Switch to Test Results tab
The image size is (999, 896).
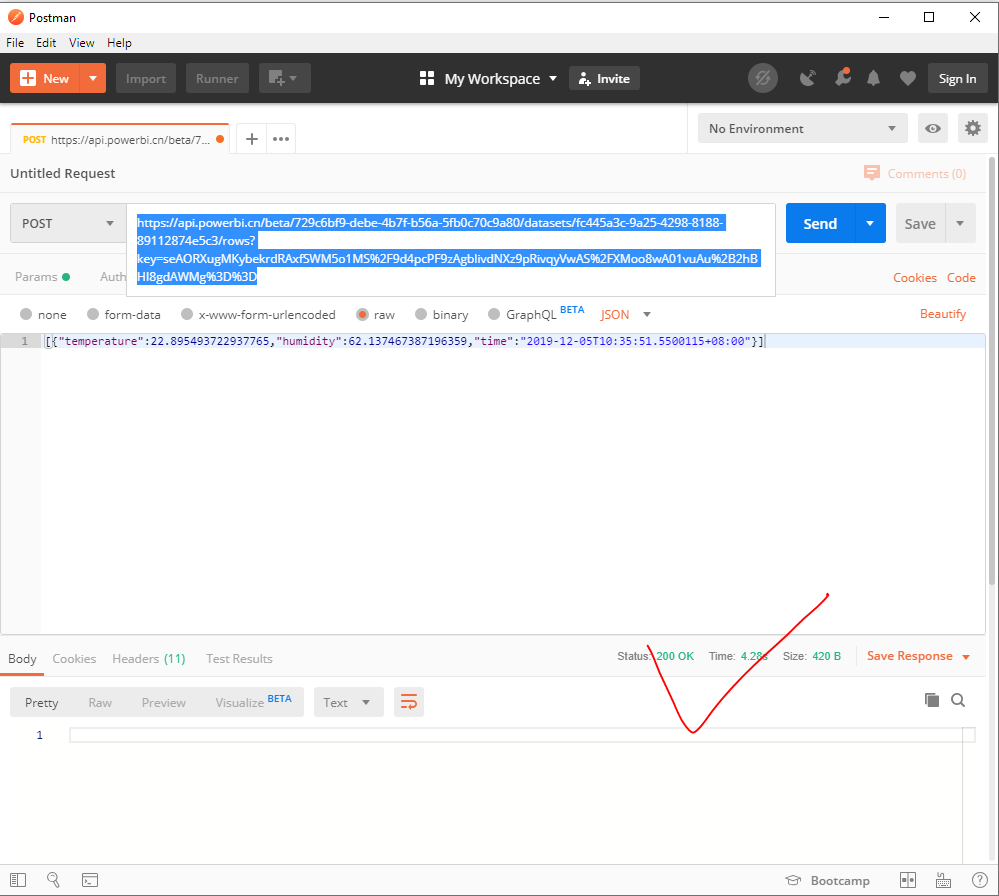tap(239, 658)
